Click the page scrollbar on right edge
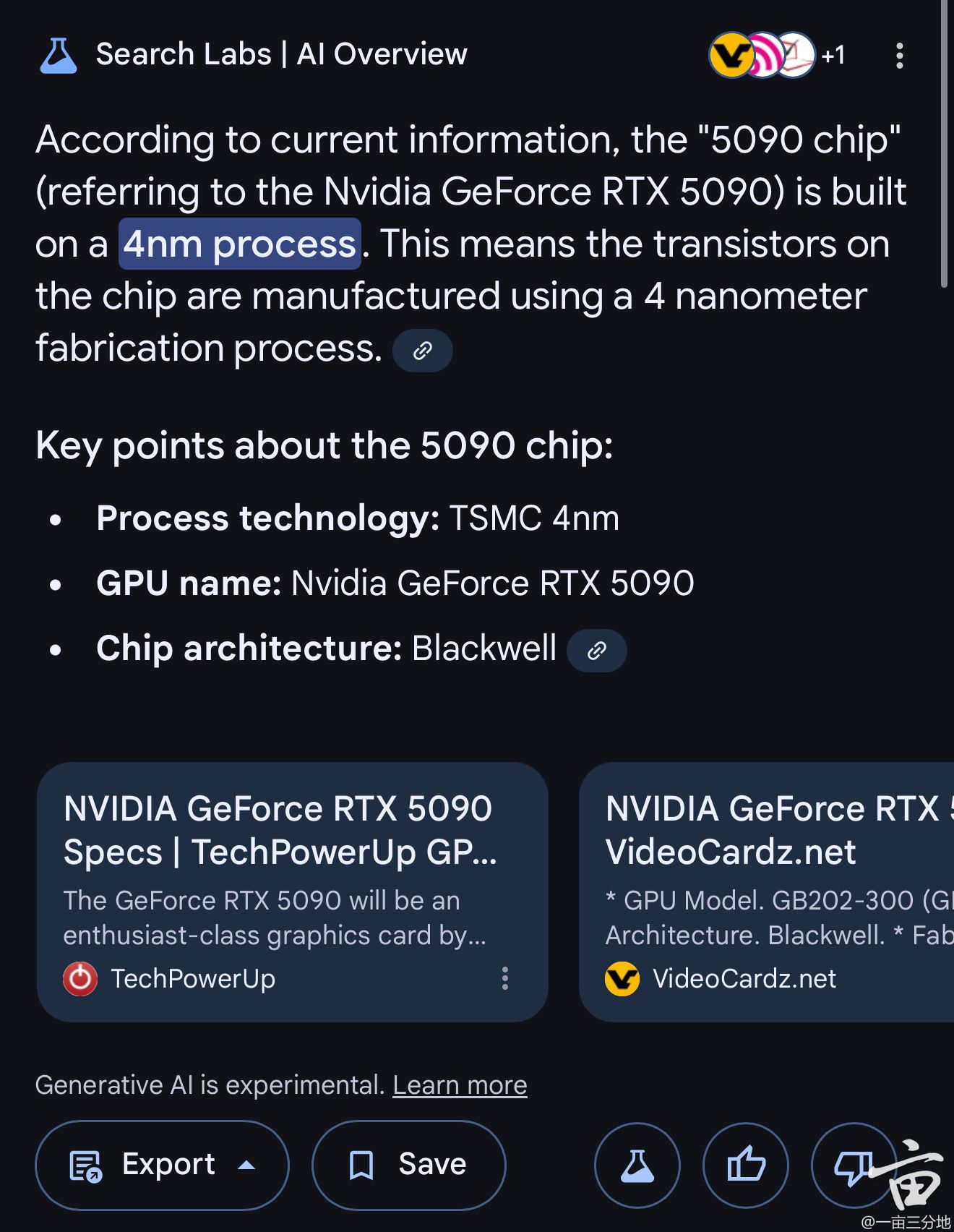The image size is (954, 1232). [x=944, y=145]
